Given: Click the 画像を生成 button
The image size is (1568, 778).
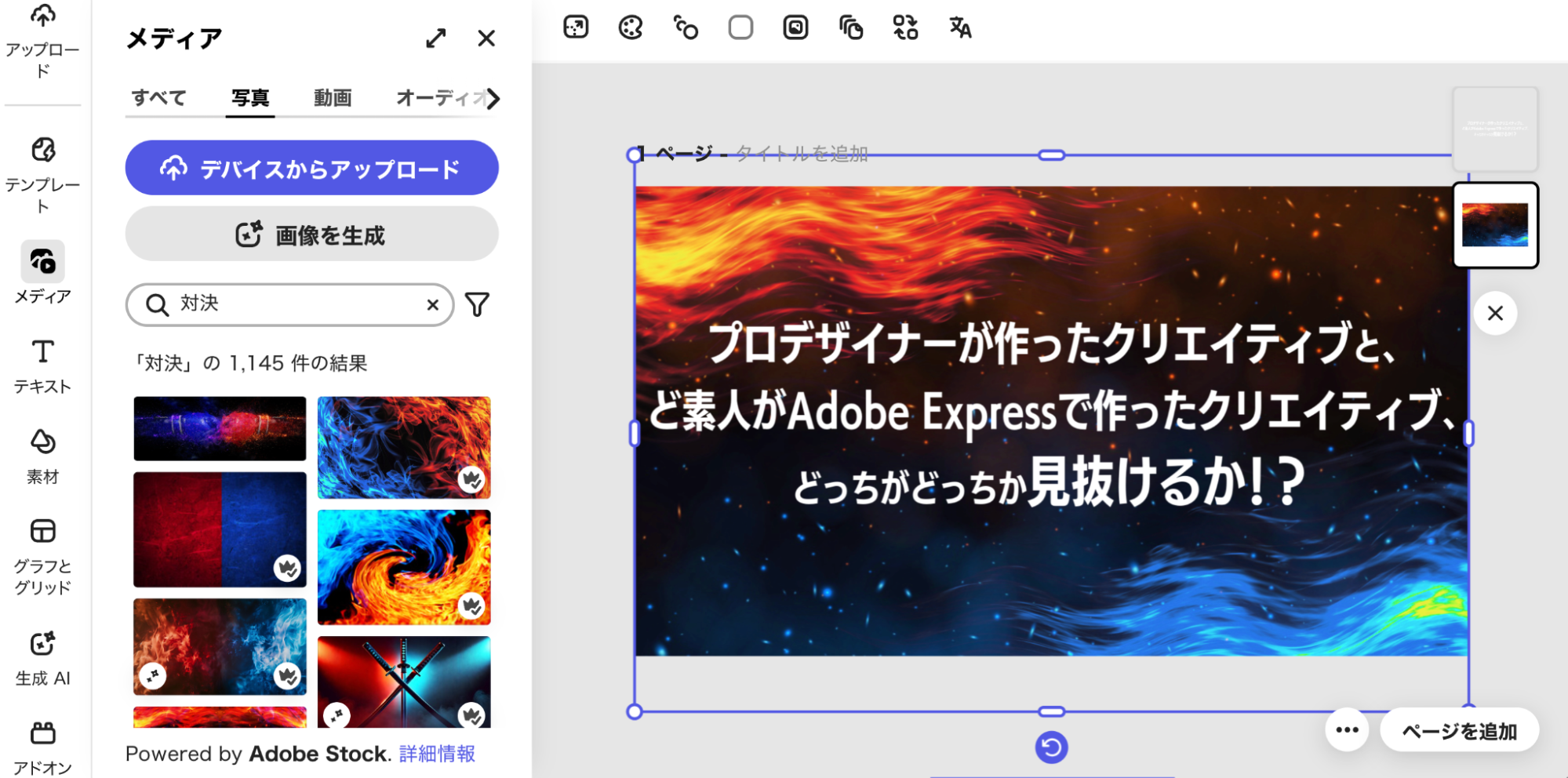Looking at the screenshot, I should point(311,234).
